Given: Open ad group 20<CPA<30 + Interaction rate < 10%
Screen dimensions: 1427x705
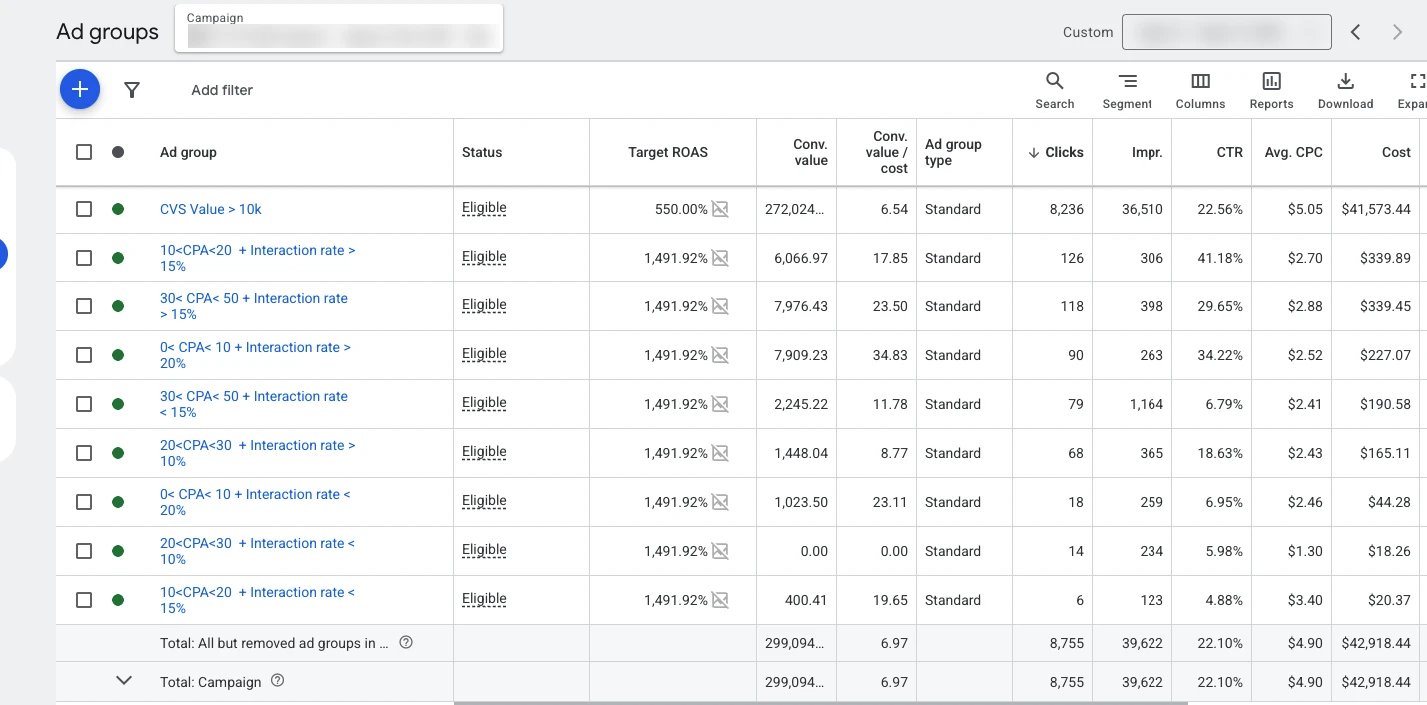Looking at the screenshot, I should [x=257, y=551].
